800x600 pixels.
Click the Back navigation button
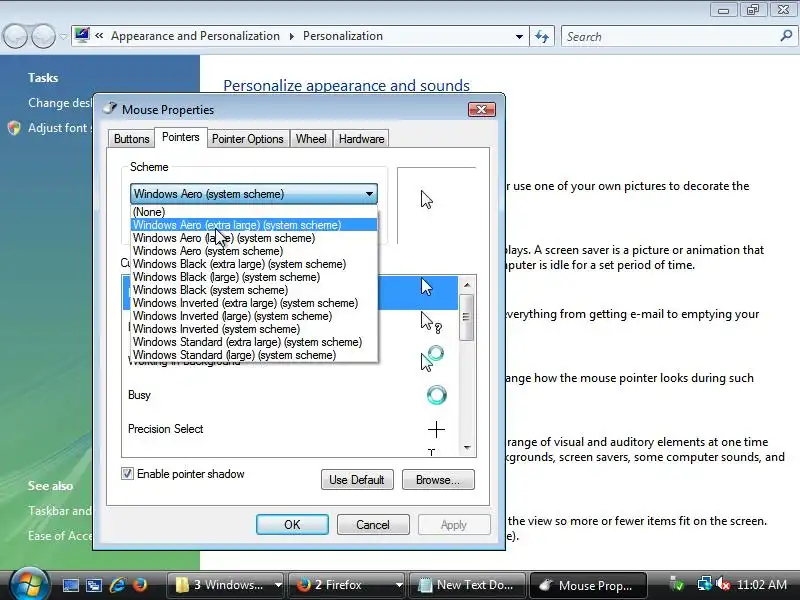16,36
